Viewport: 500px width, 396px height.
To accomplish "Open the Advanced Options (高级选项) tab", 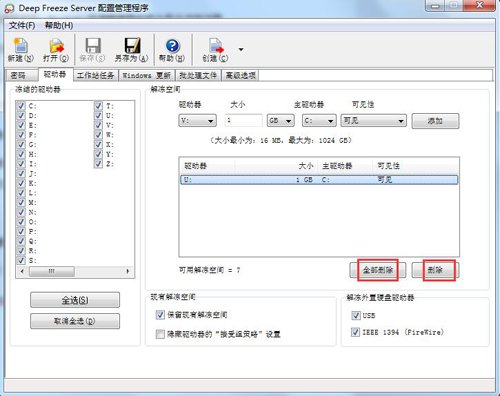I will 241,76.
